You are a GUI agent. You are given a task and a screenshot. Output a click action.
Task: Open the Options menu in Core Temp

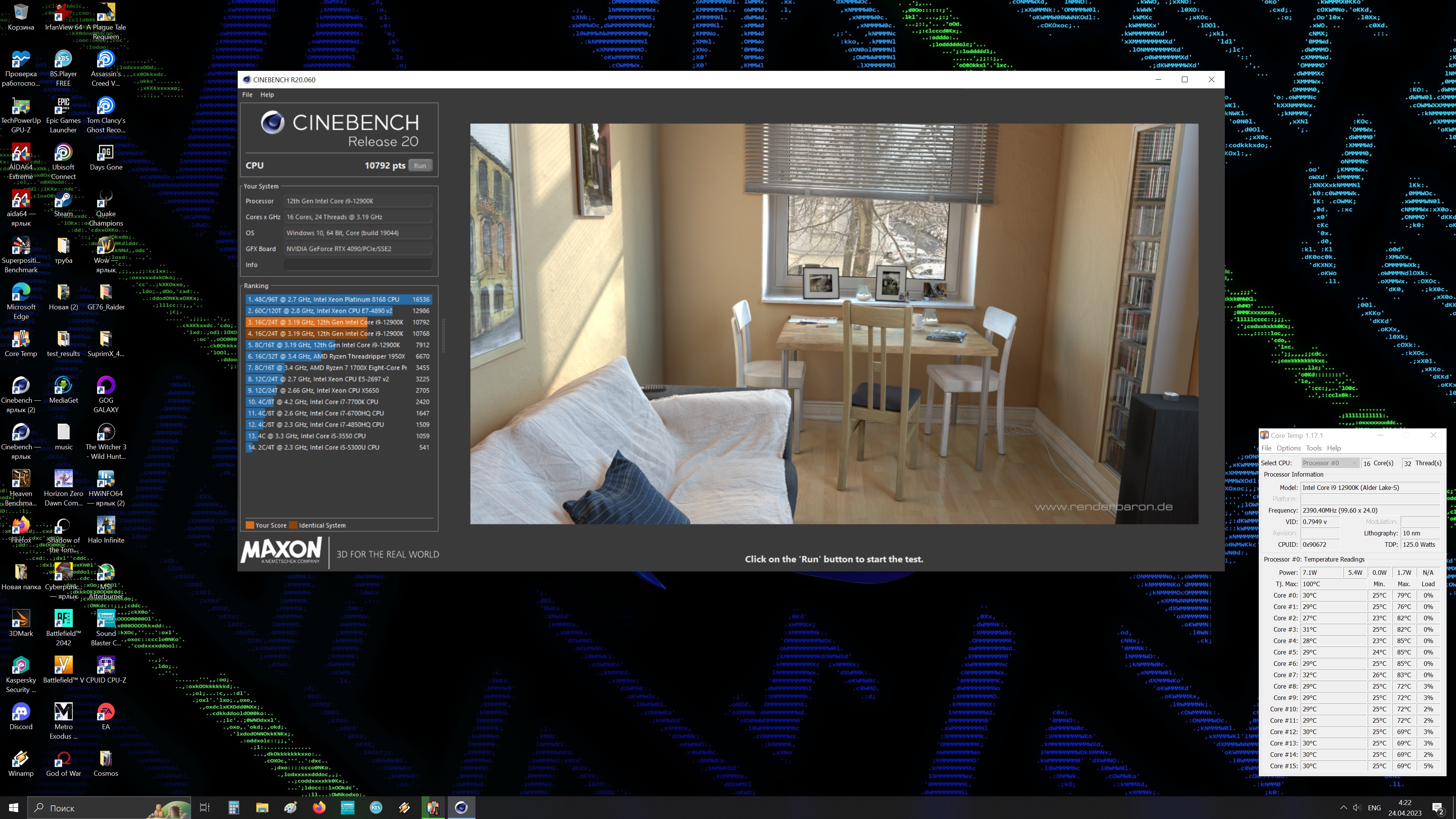(x=1288, y=448)
